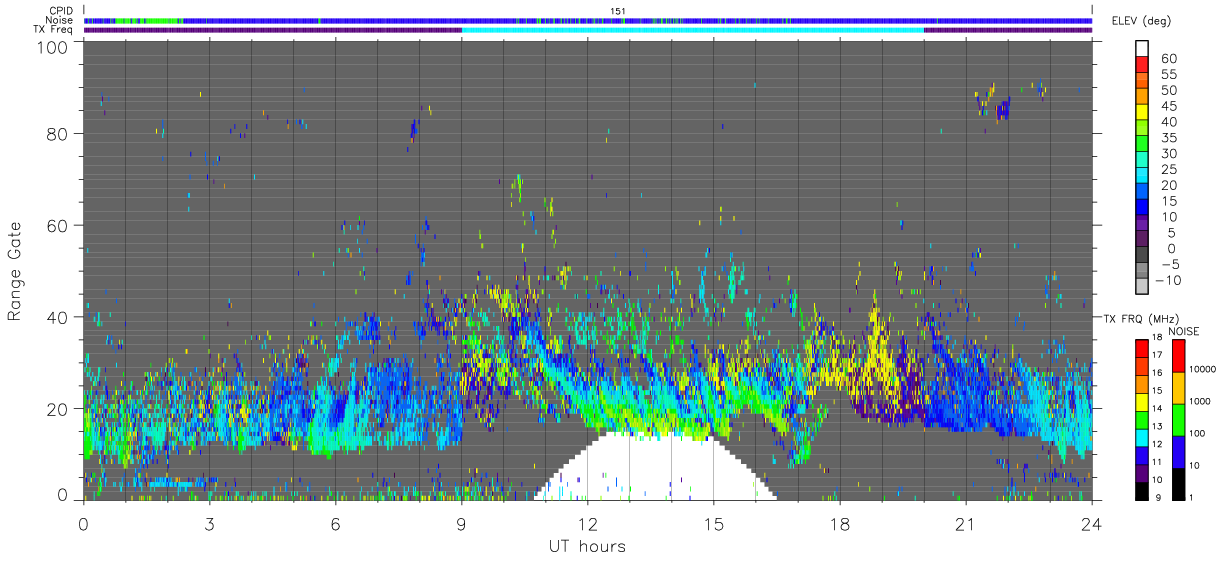Screen dimensions: 1228x567
Task: Pick the black bottom swatch in TX FRQ colorbar
Action: pos(1142,489)
